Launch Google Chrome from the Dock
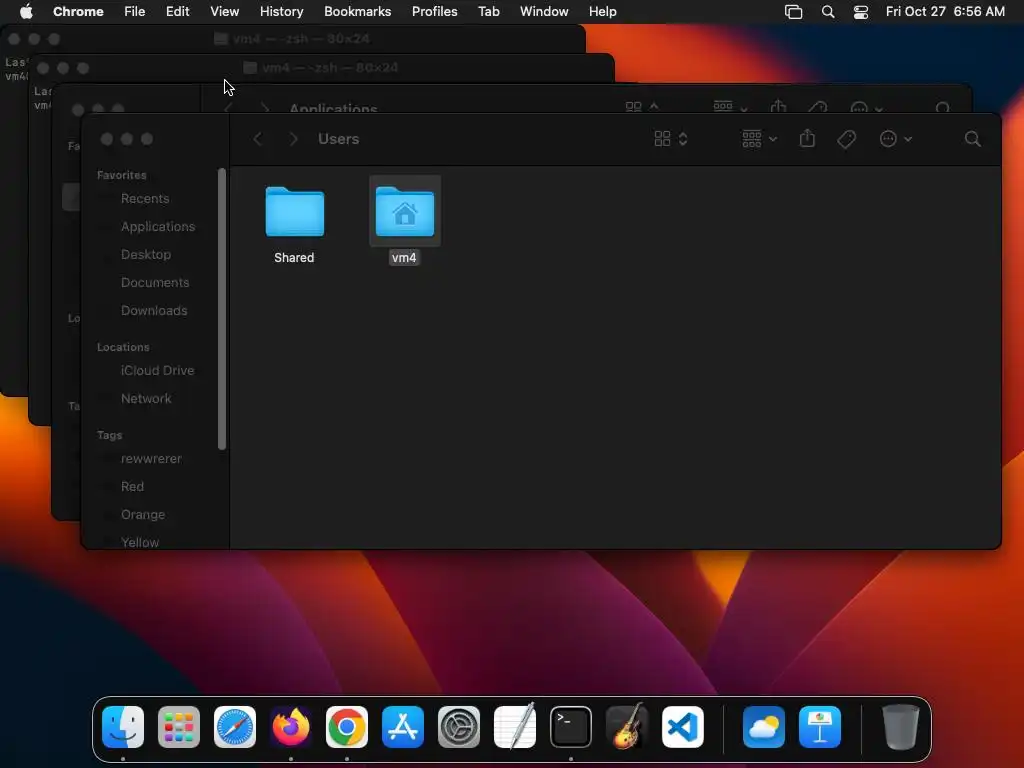The height and width of the screenshot is (768, 1024). coord(347,727)
